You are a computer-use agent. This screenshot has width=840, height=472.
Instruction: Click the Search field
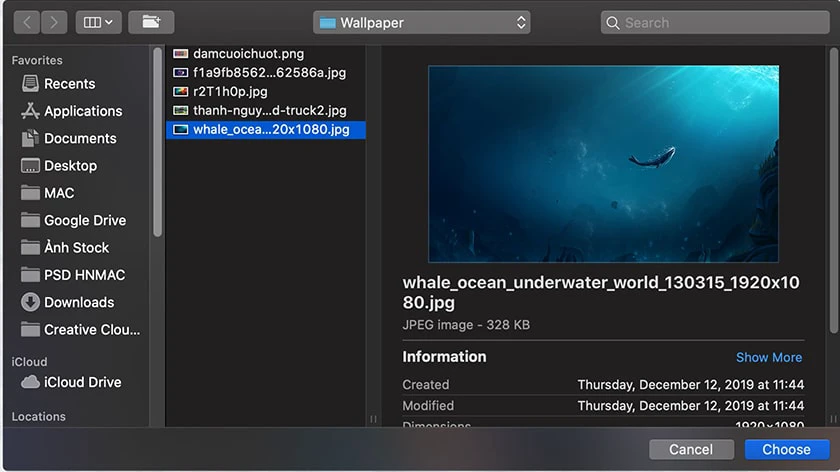point(715,23)
